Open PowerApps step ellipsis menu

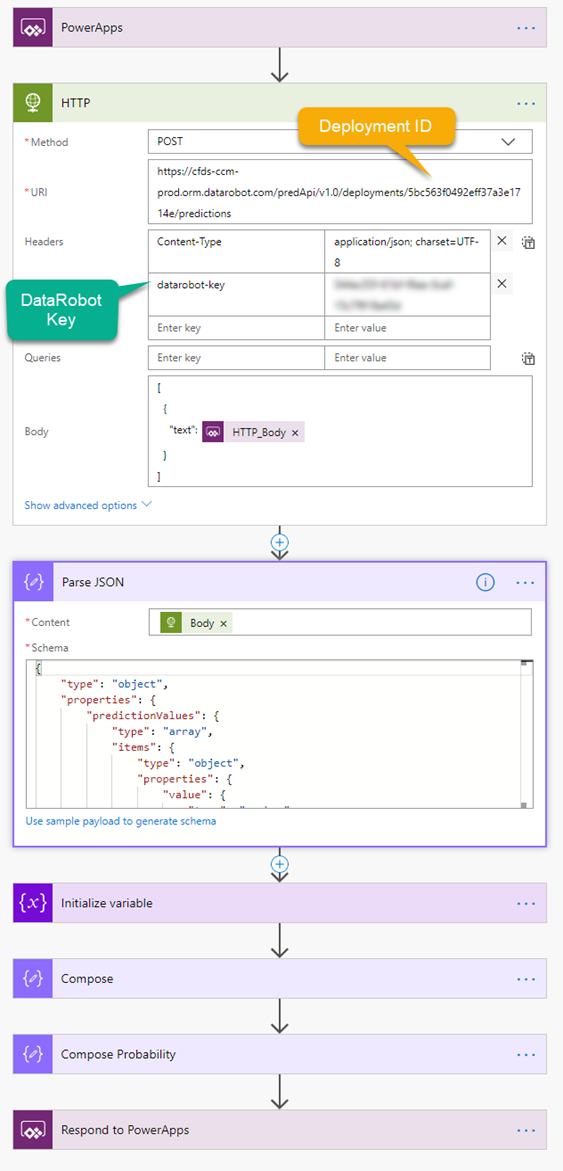click(526, 28)
